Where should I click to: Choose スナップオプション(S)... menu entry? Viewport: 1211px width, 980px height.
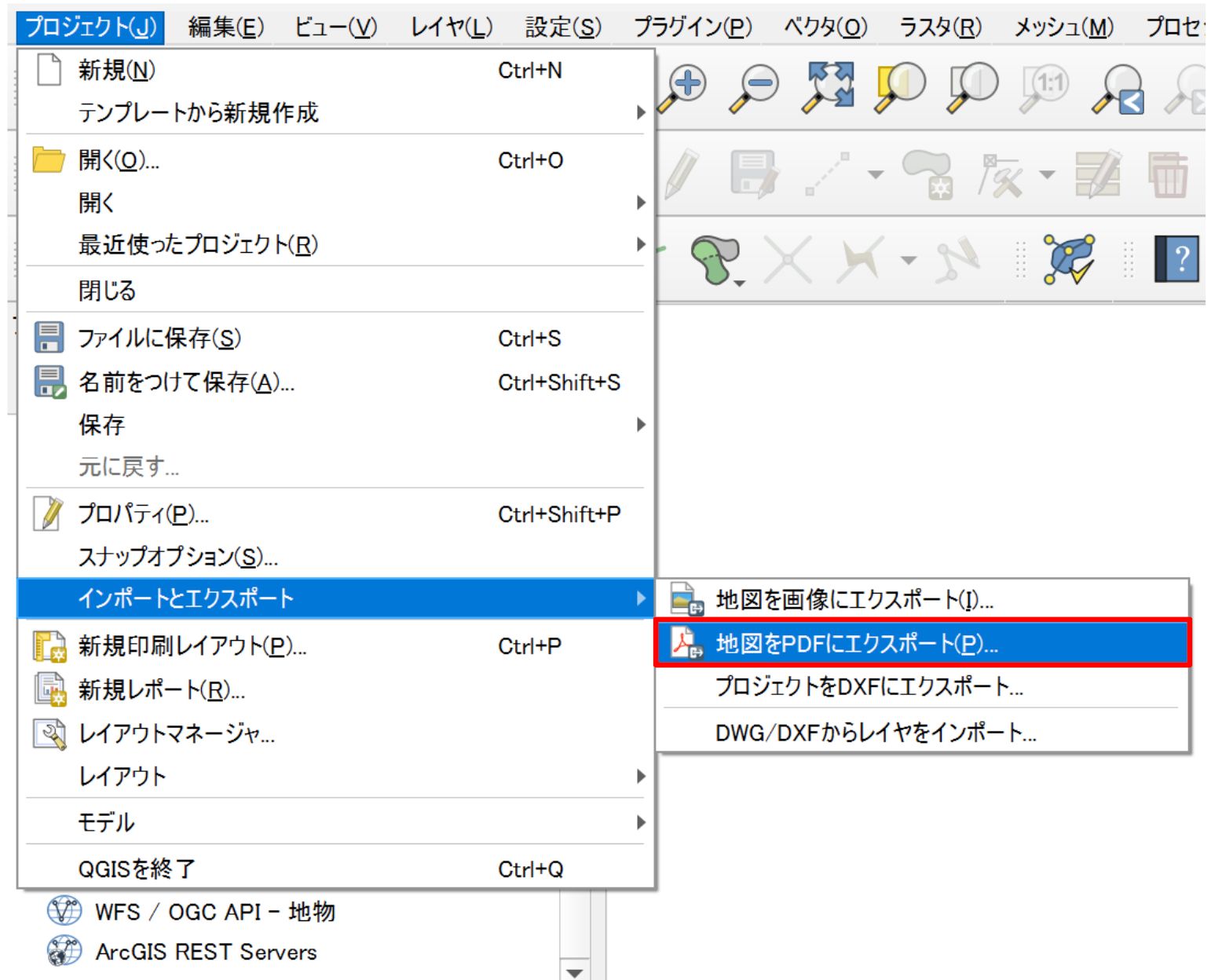(x=335, y=556)
